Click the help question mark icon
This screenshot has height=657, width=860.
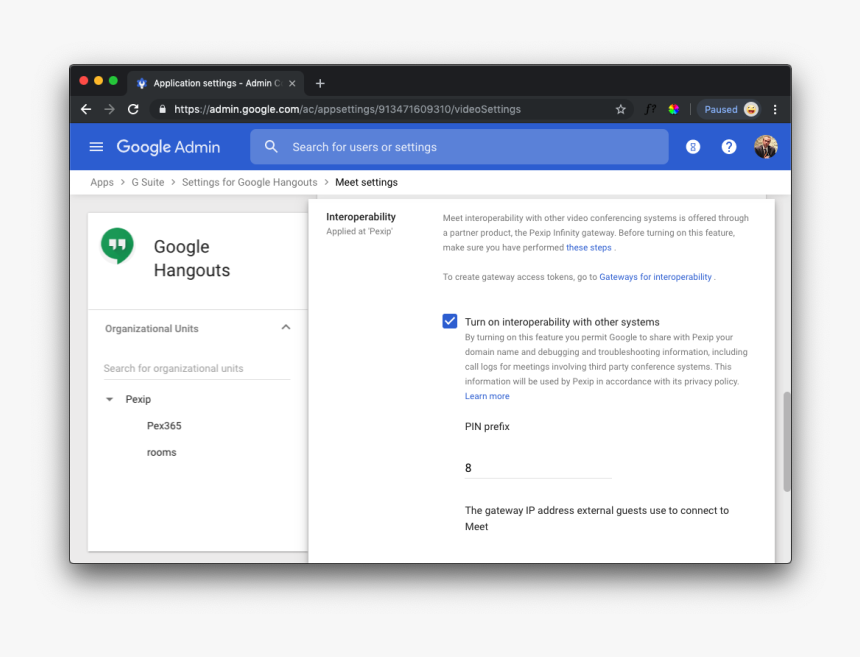coord(729,147)
